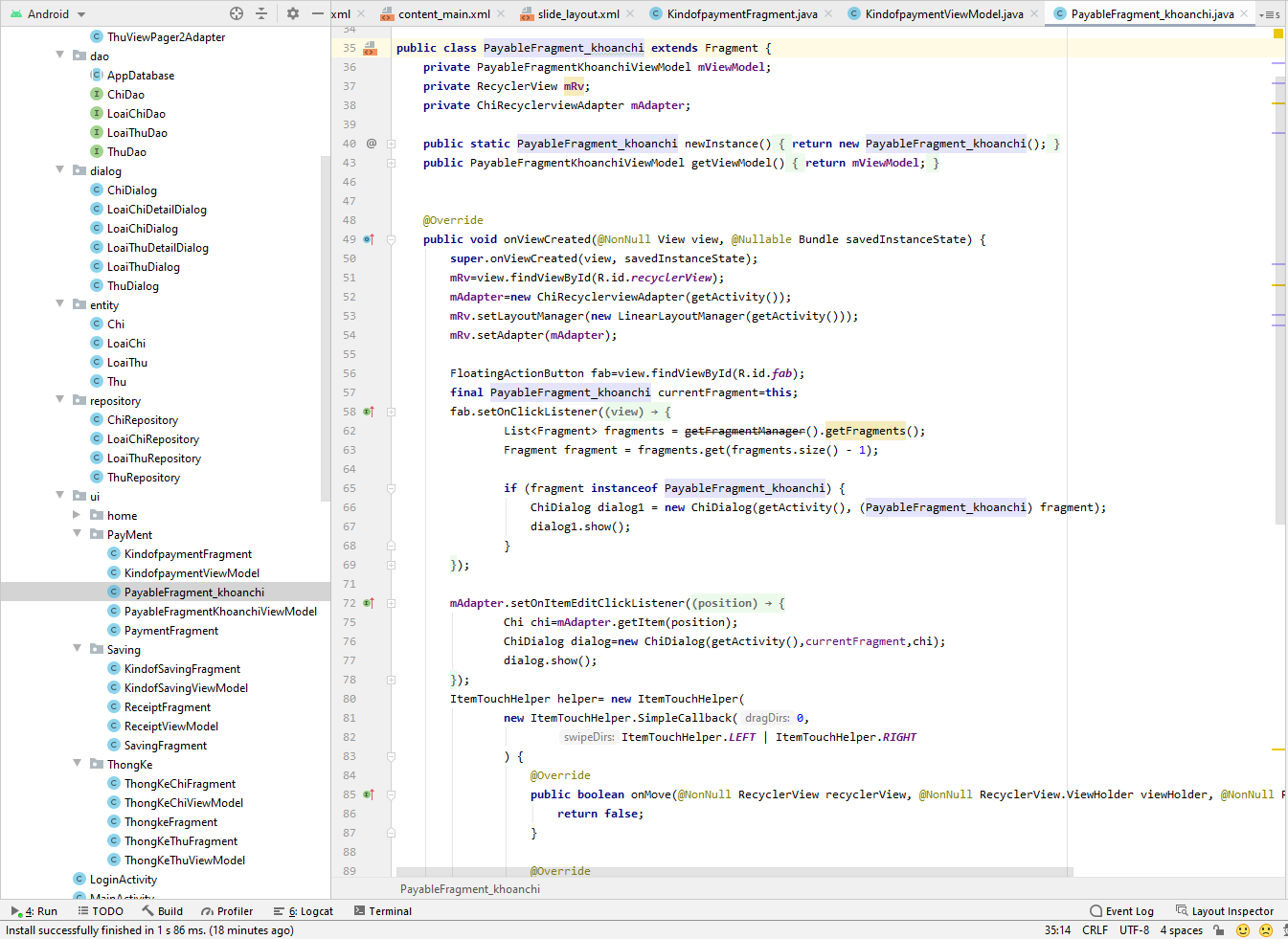Open Project panel settings gear

[293, 13]
